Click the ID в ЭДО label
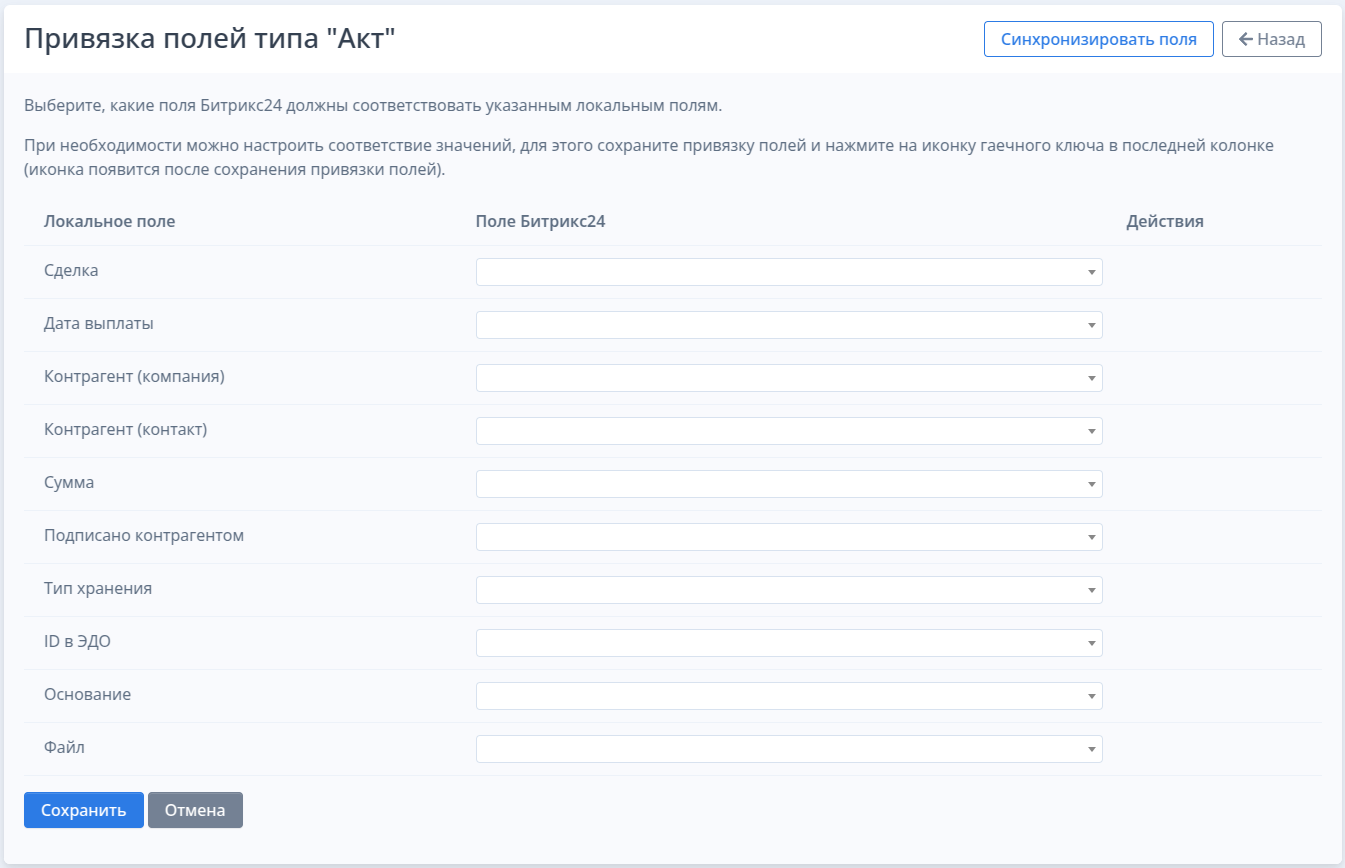The width and height of the screenshot is (1345, 868). coord(77,641)
